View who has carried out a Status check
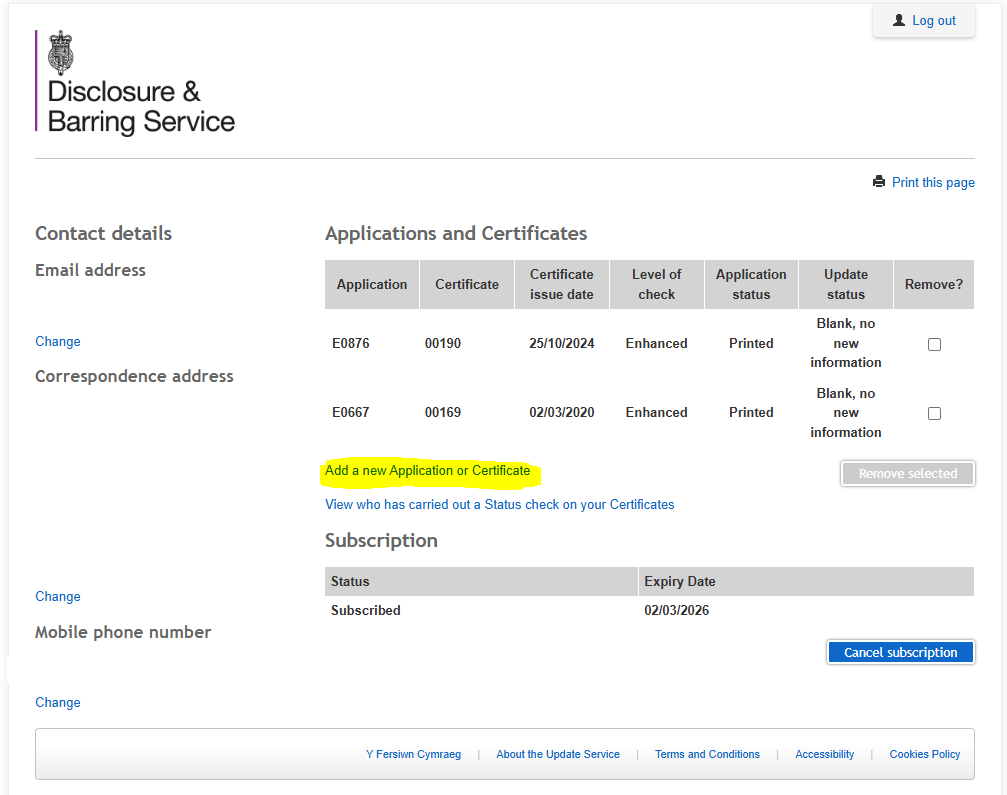 click(x=499, y=504)
